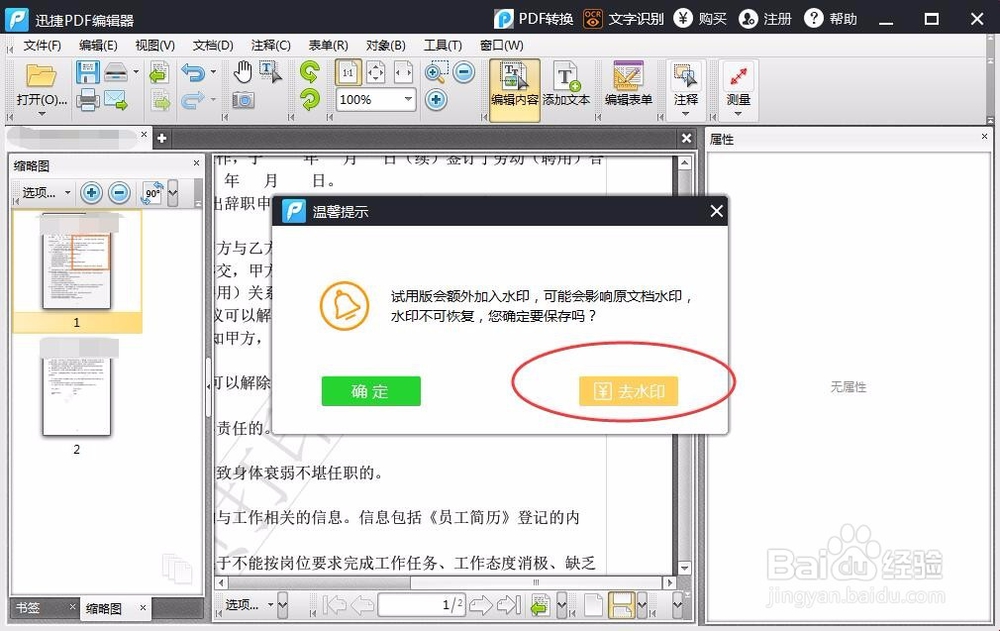Close the 温馨提示 dialog

(717, 211)
